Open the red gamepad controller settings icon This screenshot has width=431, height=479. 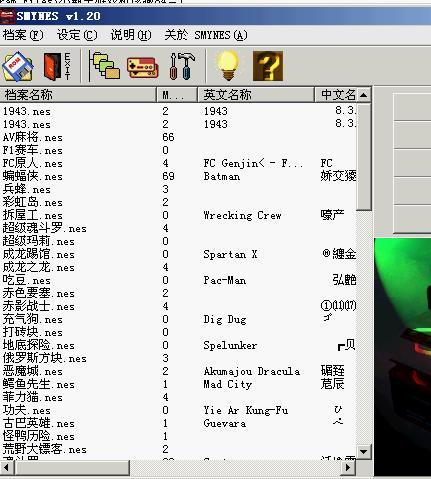coord(142,67)
